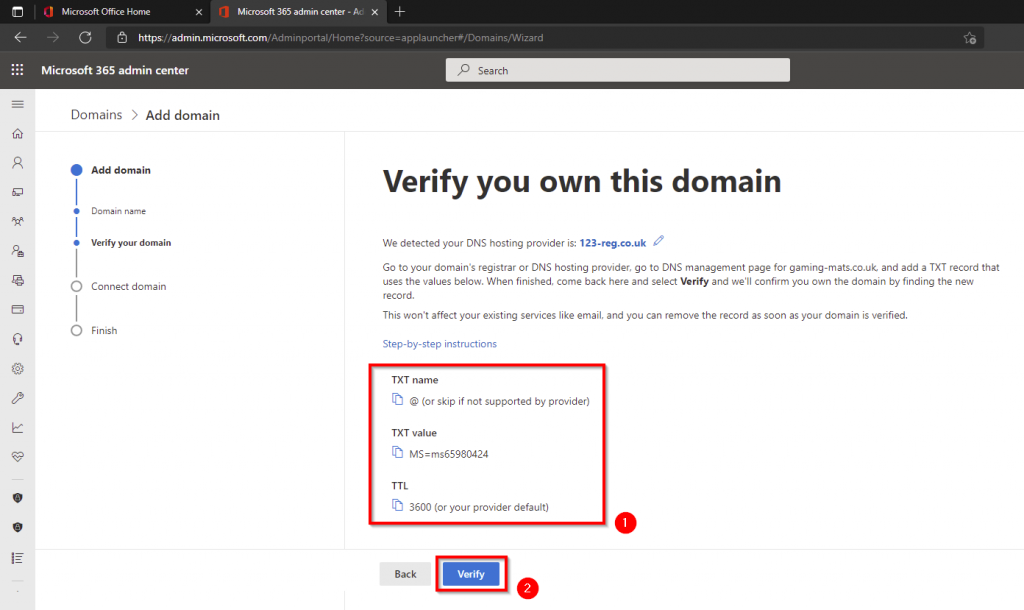Close the Microsoft Office Home tab
Image resolution: width=1024 pixels, height=610 pixels.
pos(199,12)
